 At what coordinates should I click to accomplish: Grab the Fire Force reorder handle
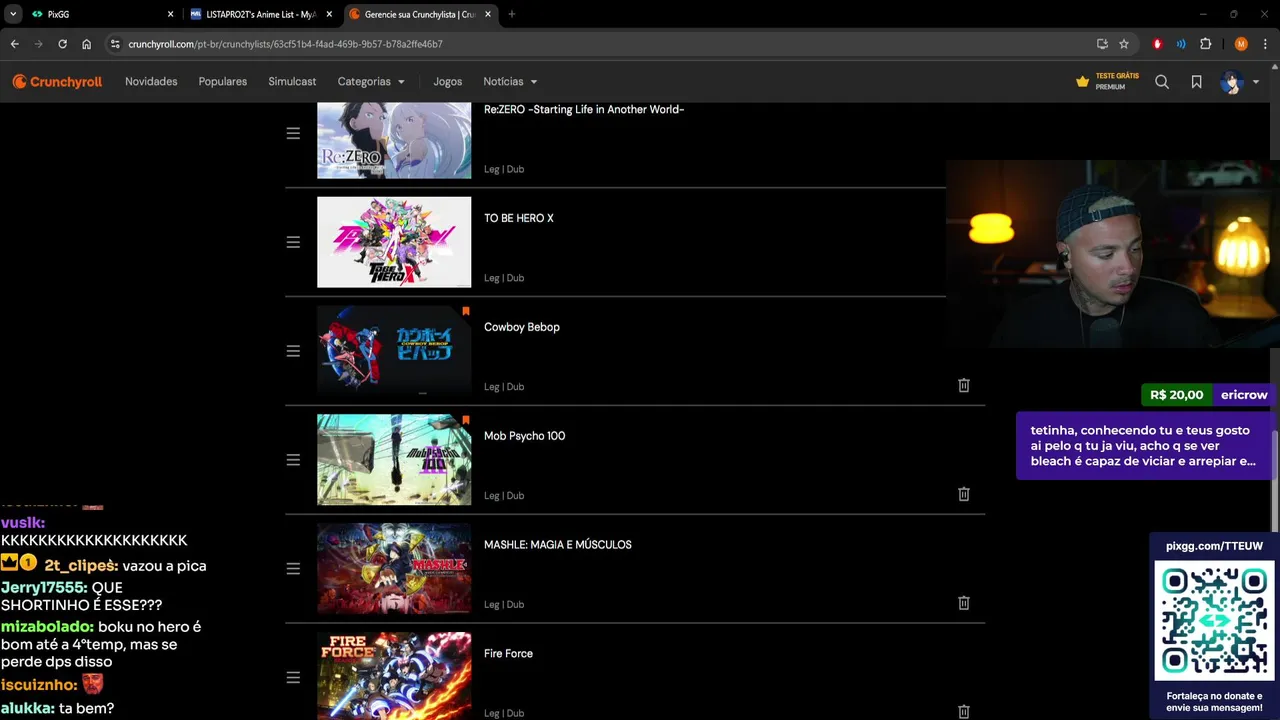293,678
